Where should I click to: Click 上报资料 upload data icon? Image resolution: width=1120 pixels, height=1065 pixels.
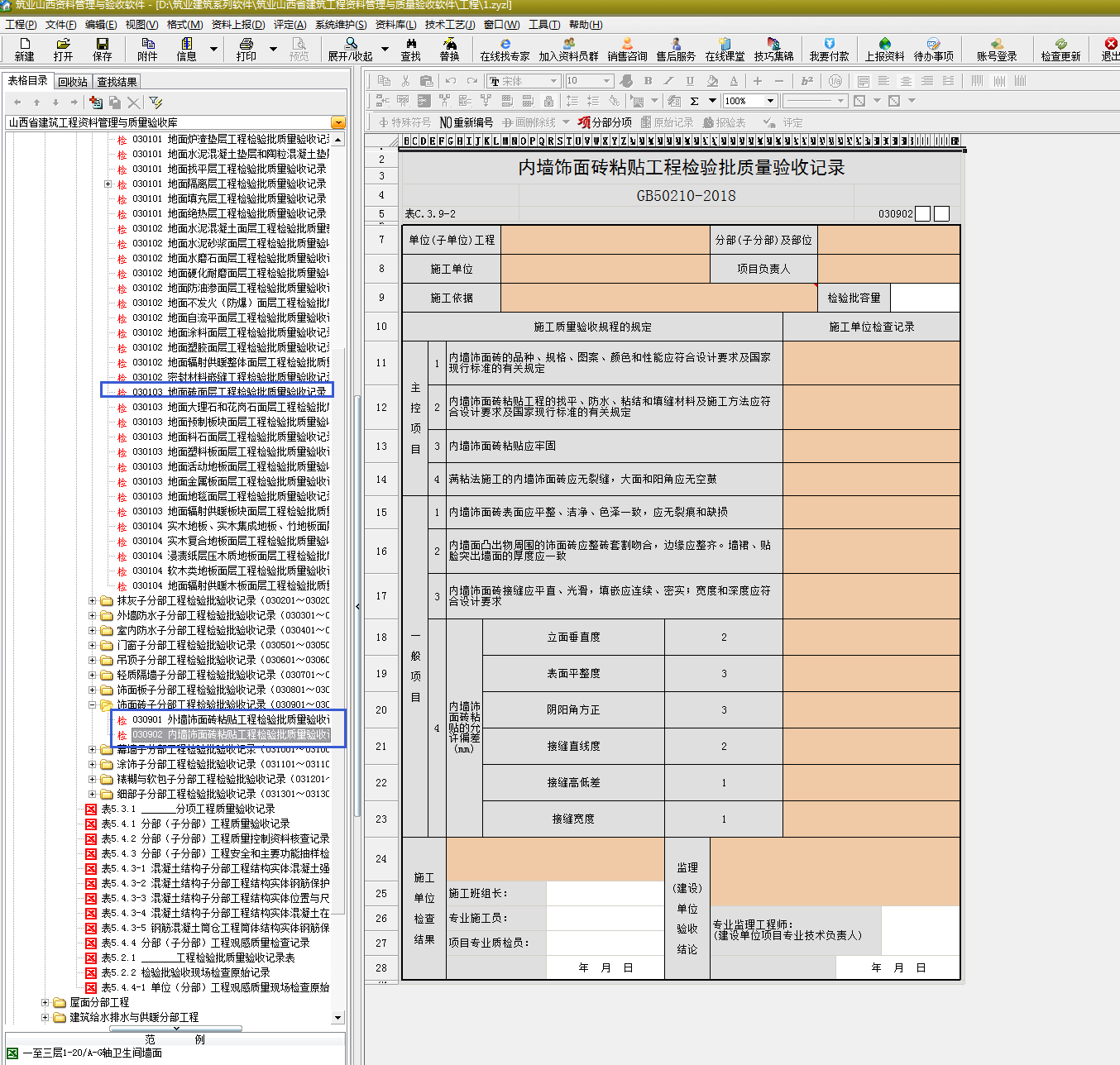coord(884,49)
